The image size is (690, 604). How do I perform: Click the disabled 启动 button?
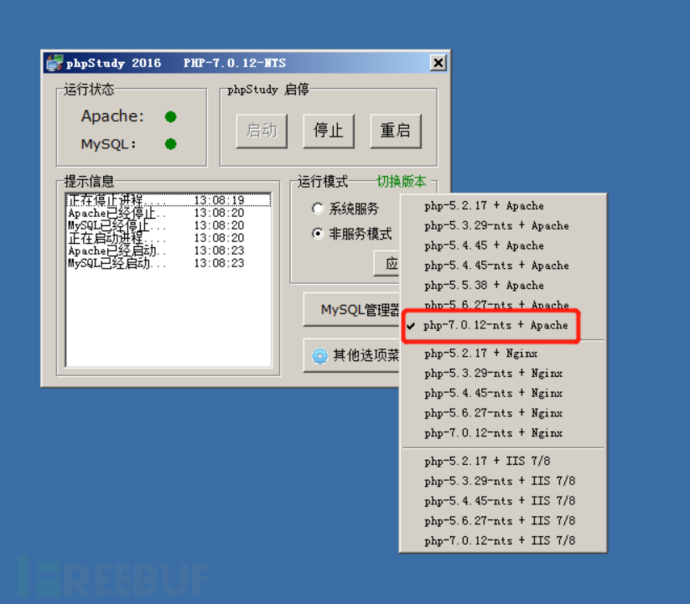click(262, 131)
